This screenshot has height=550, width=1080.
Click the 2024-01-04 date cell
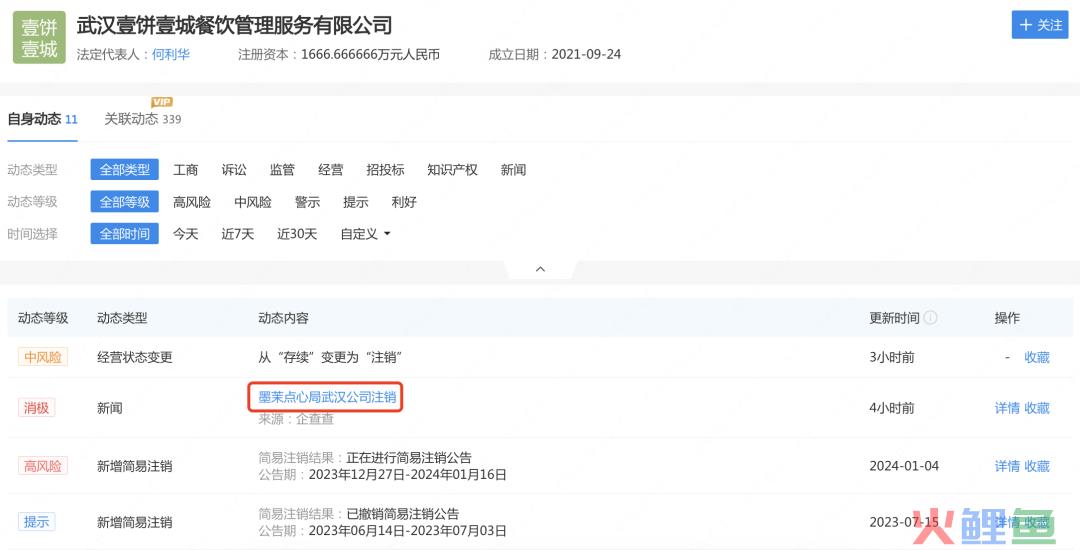904,466
